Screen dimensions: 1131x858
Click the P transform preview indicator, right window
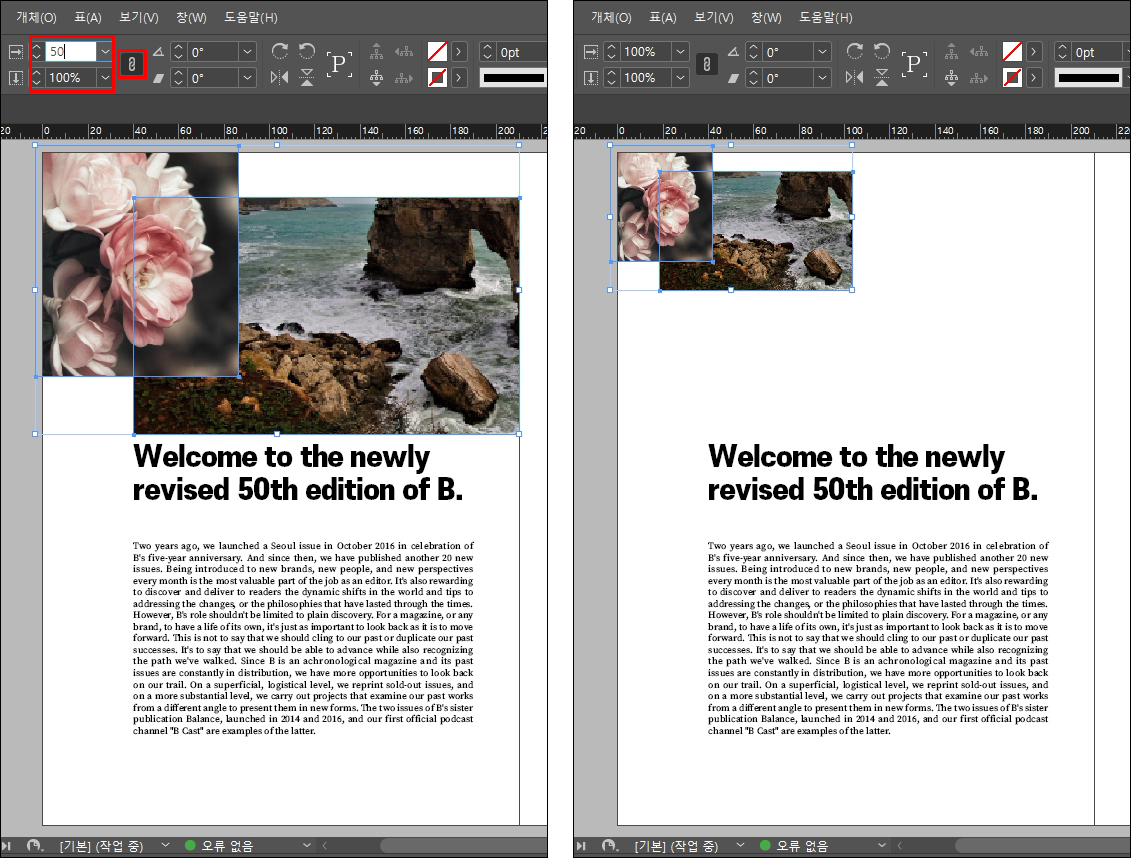pyautogui.click(x=914, y=64)
